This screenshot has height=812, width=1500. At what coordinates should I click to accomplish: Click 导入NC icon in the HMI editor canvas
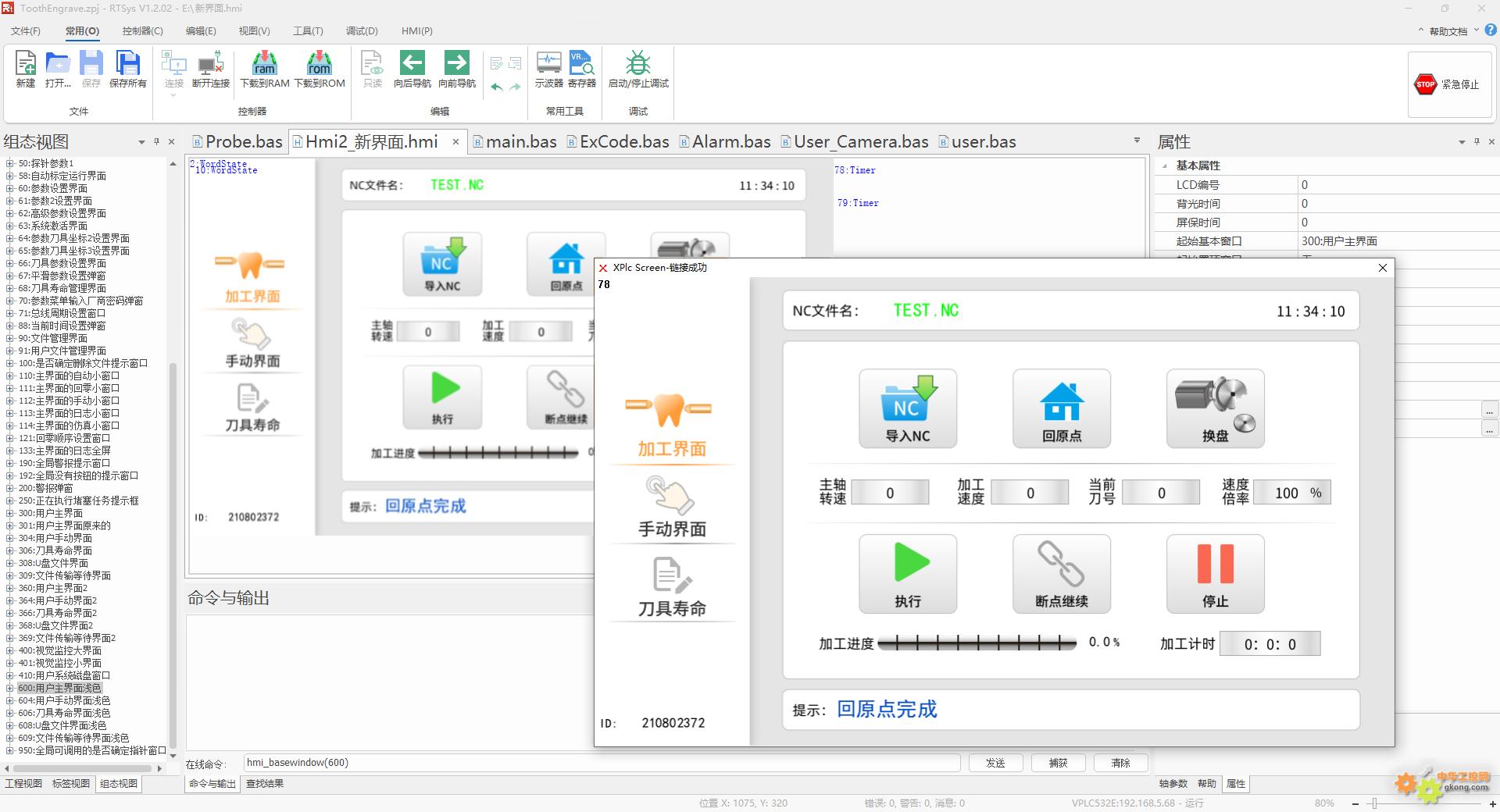pos(442,264)
